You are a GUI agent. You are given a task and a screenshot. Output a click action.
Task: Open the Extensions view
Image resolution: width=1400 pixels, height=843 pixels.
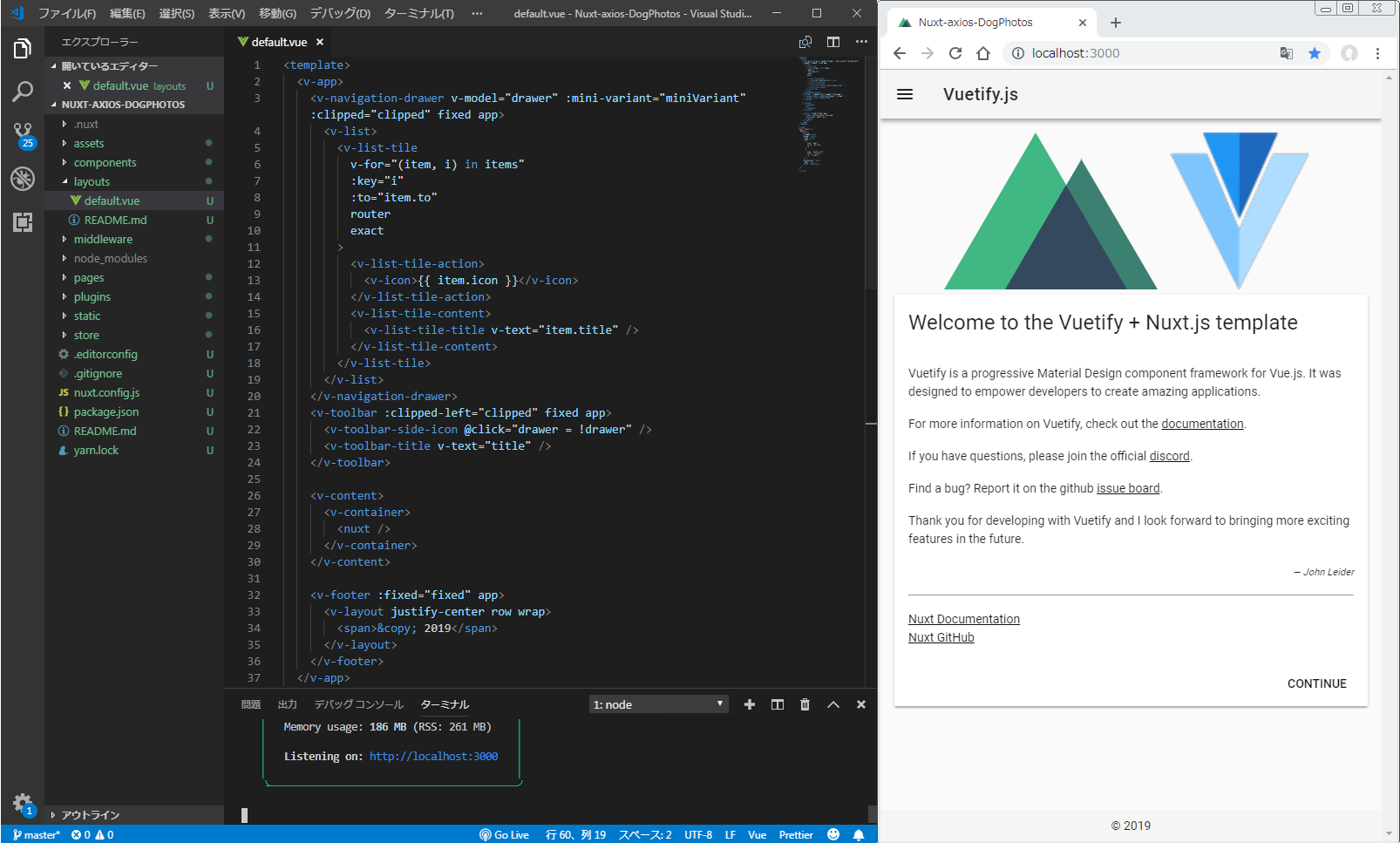click(x=23, y=222)
